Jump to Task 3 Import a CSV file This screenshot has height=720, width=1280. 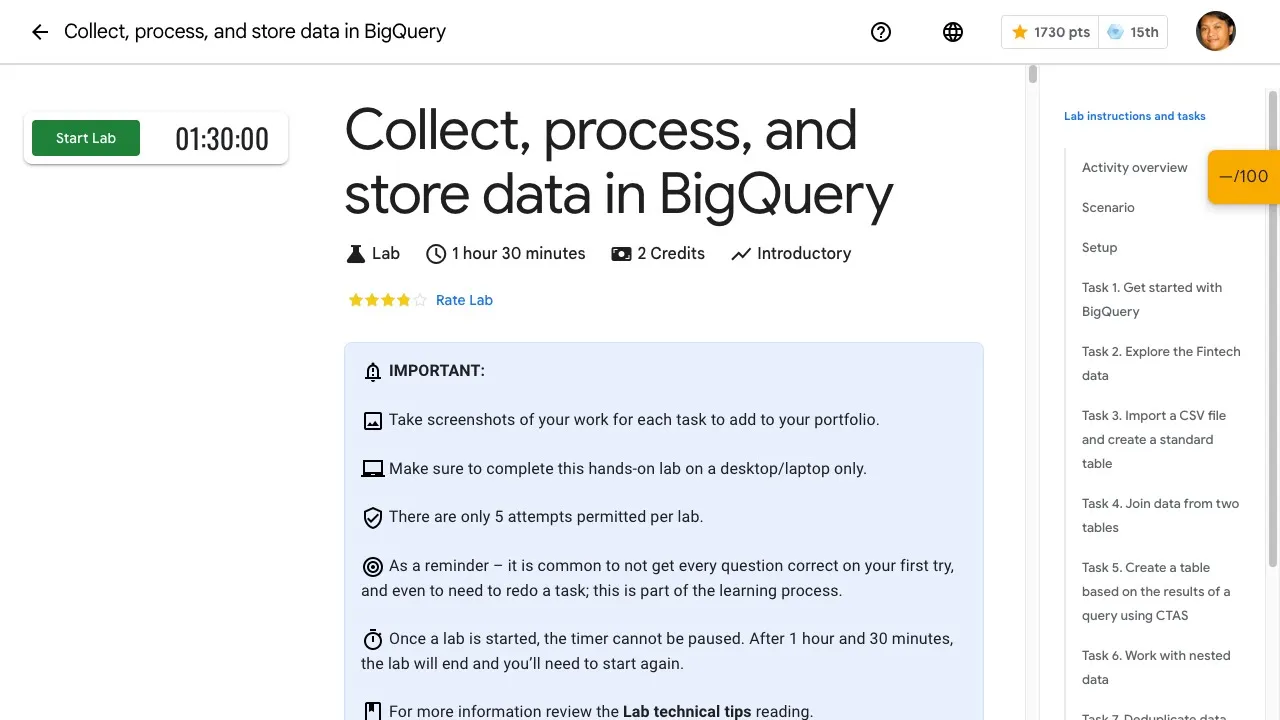pos(1153,439)
